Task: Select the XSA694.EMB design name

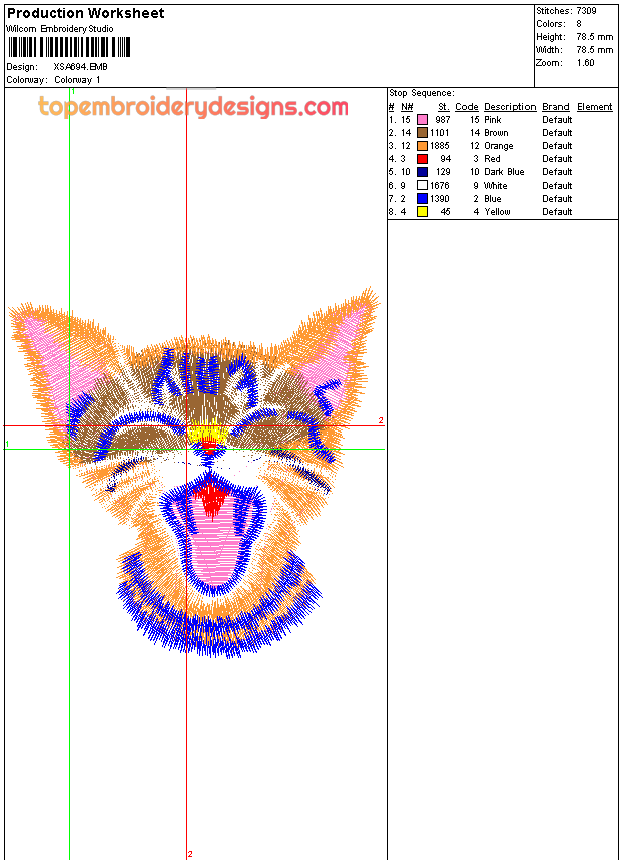Action: tap(81, 67)
